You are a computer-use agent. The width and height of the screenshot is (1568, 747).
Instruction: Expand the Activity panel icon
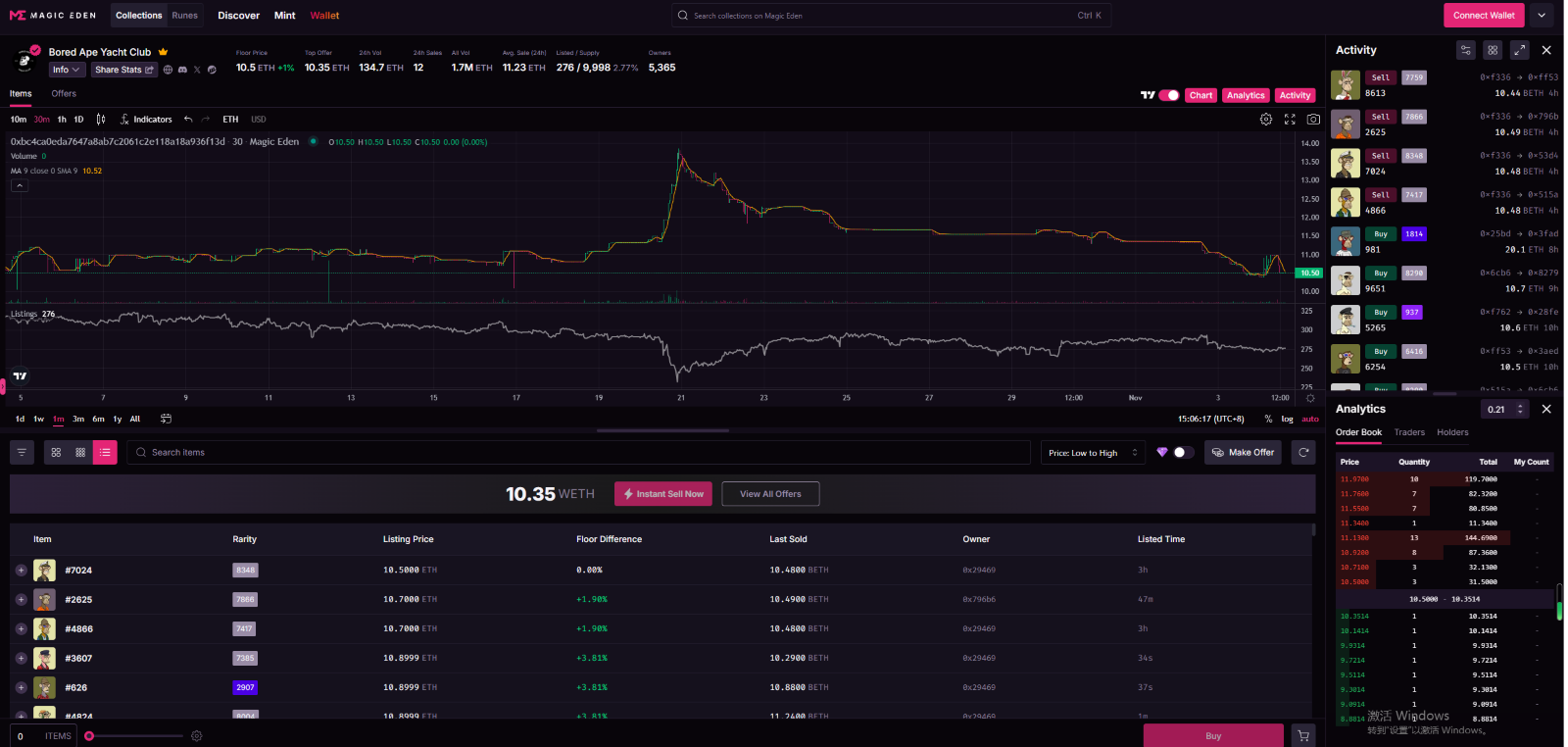1519,50
